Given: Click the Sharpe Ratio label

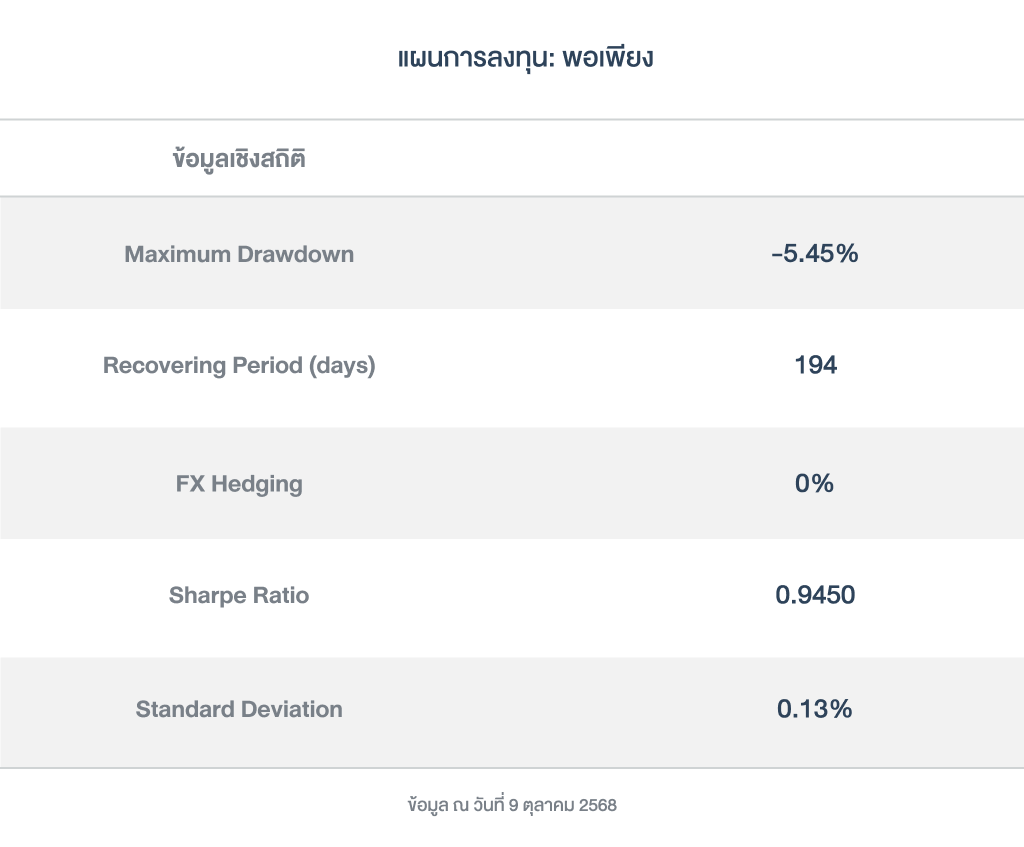Looking at the screenshot, I should (239, 596).
